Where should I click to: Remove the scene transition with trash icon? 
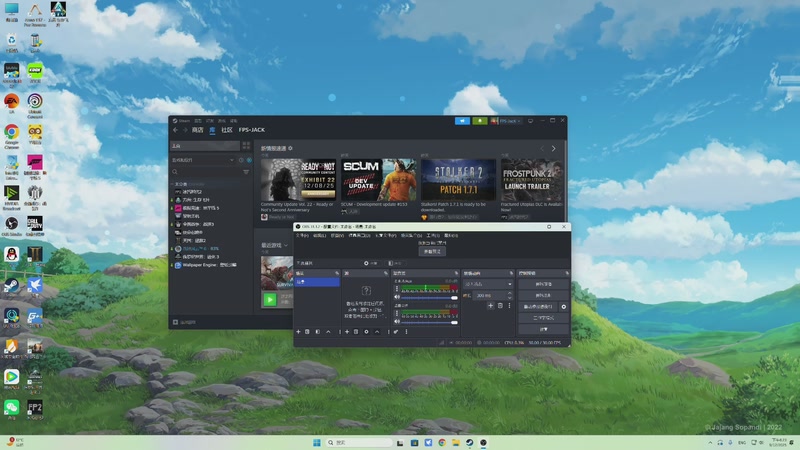500,306
